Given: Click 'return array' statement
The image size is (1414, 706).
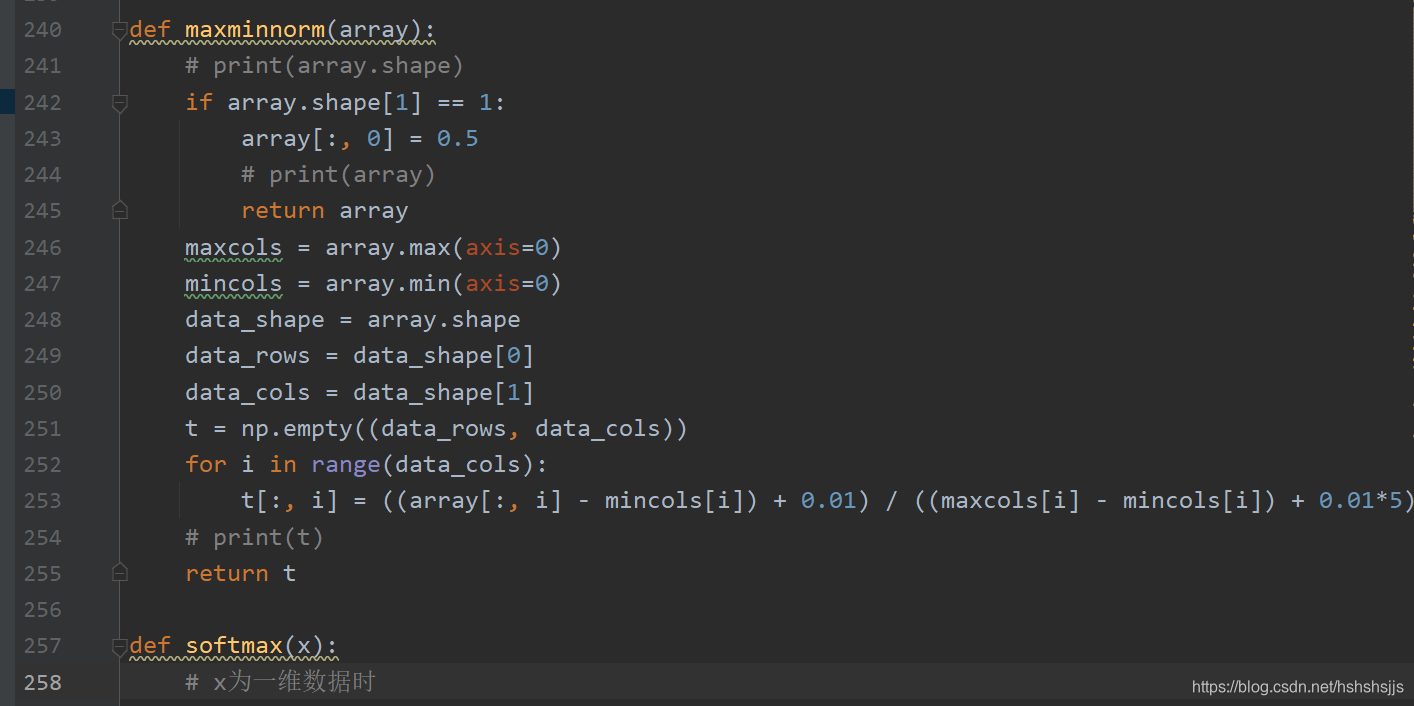Looking at the screenshot, I should (x=324, y=211).
